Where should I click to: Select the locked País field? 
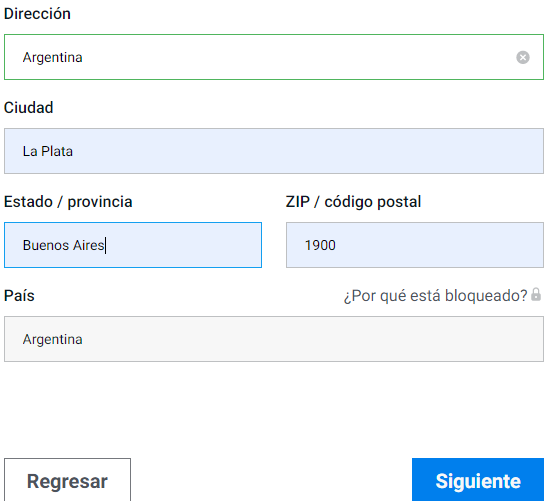(x=274, y=339)
